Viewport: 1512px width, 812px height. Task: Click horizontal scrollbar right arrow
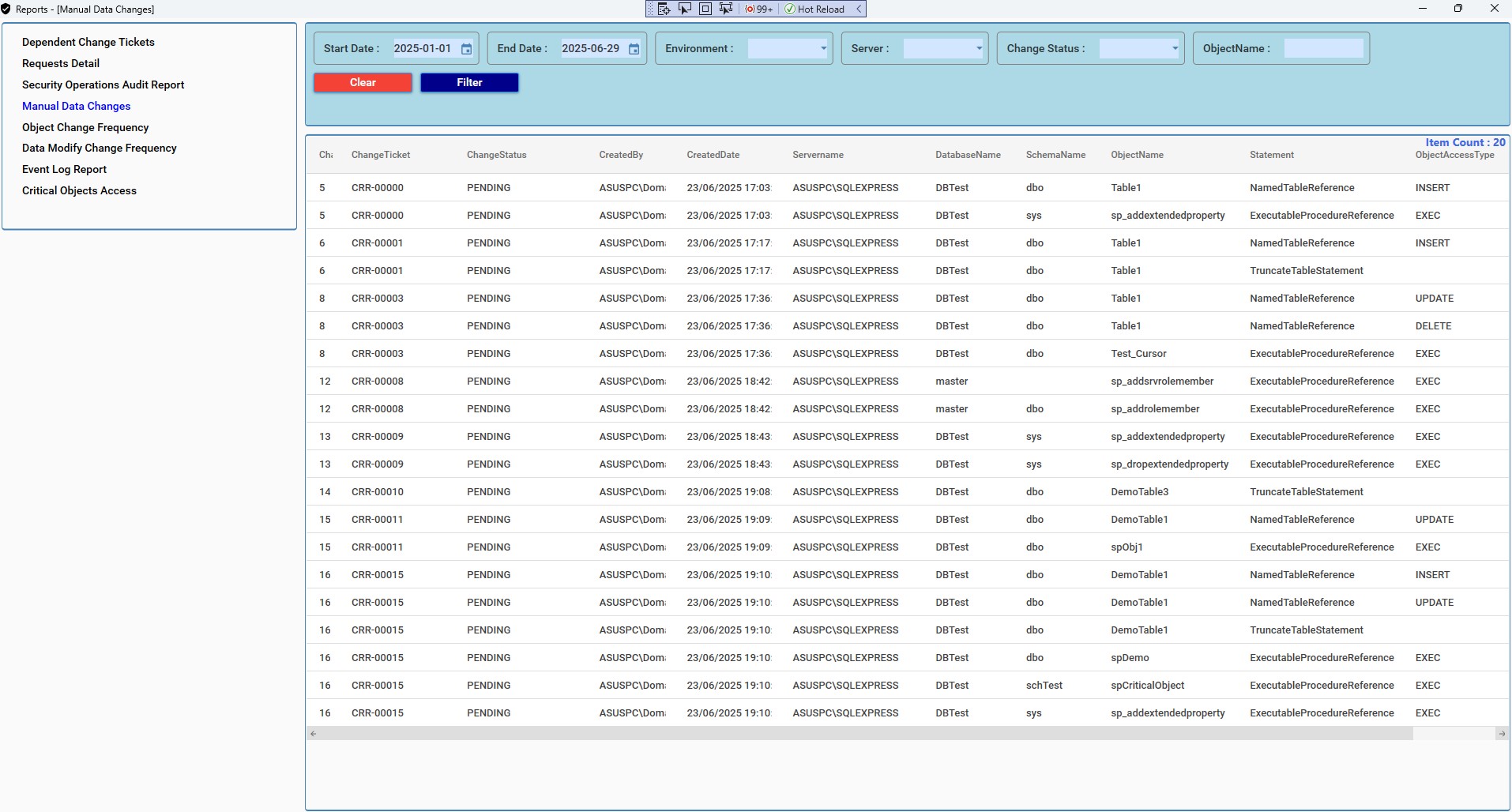(x=1501, y=734)
